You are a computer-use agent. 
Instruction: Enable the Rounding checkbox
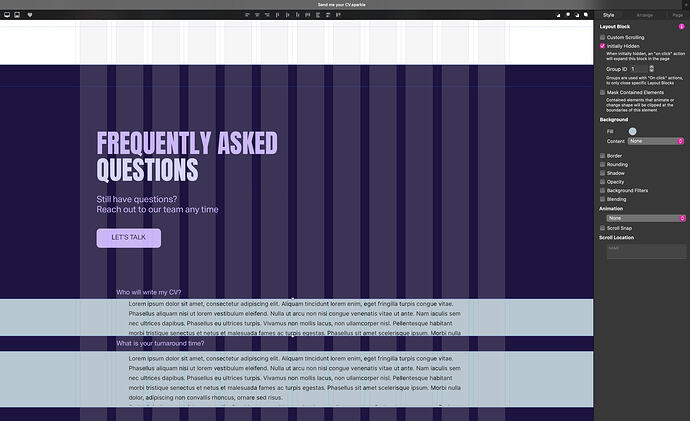602,165
